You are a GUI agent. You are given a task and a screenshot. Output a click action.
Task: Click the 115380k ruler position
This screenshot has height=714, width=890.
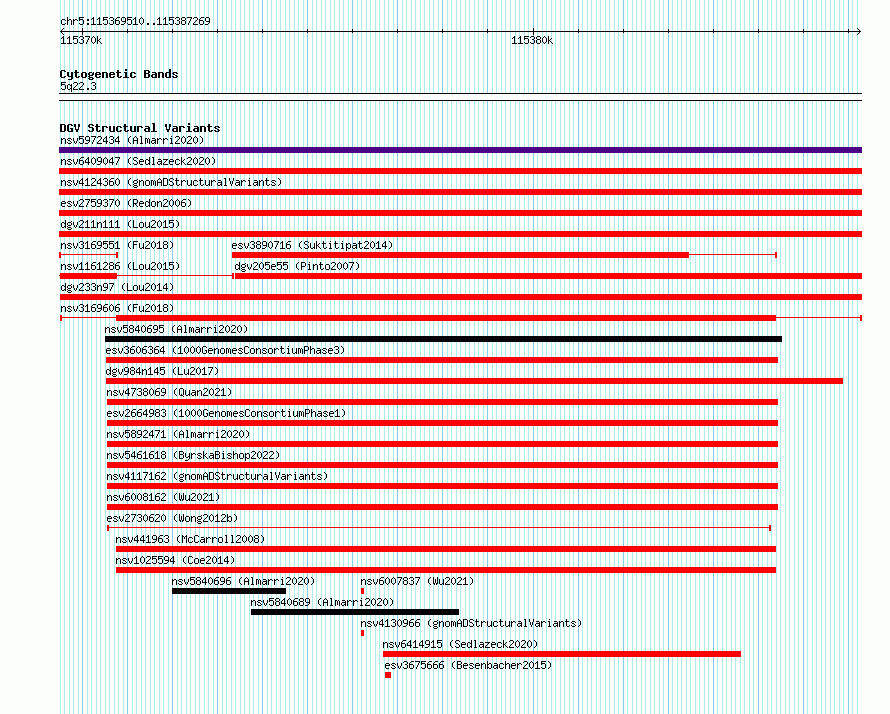pos(532,40)
